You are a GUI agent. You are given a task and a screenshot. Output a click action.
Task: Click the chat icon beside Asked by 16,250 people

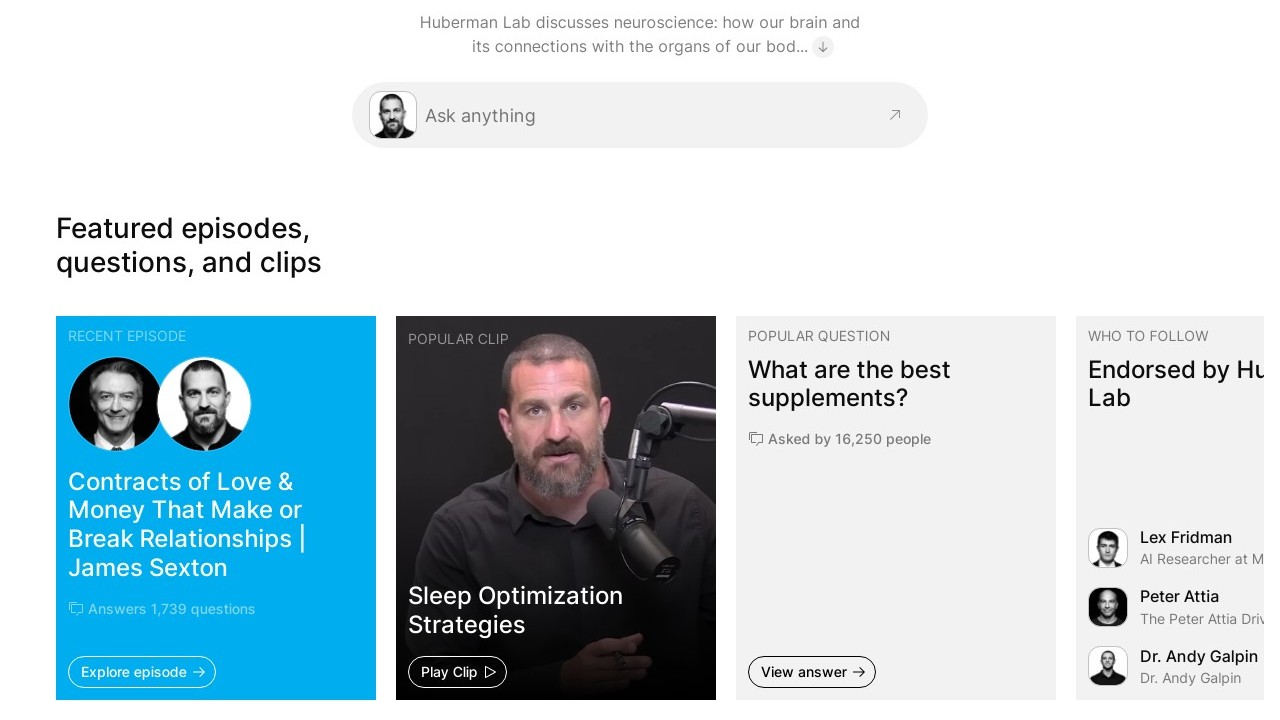coord(756,439)
